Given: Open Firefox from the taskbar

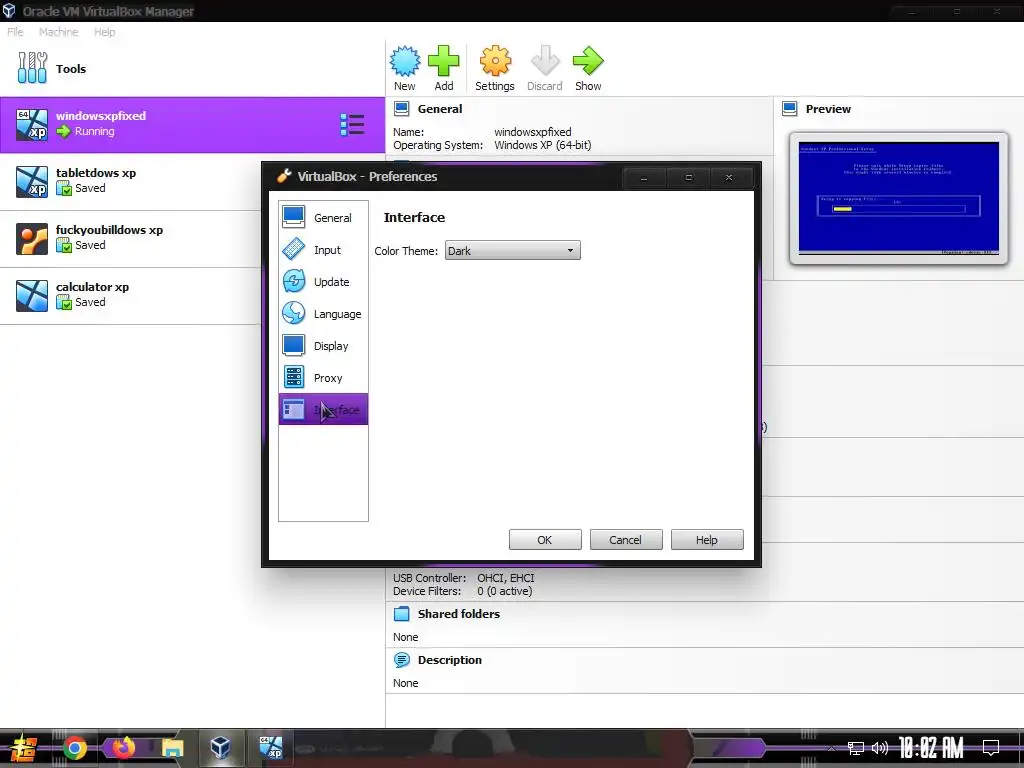Looking at the screenshot, I should pyautogui.click(x=123, y=748).
